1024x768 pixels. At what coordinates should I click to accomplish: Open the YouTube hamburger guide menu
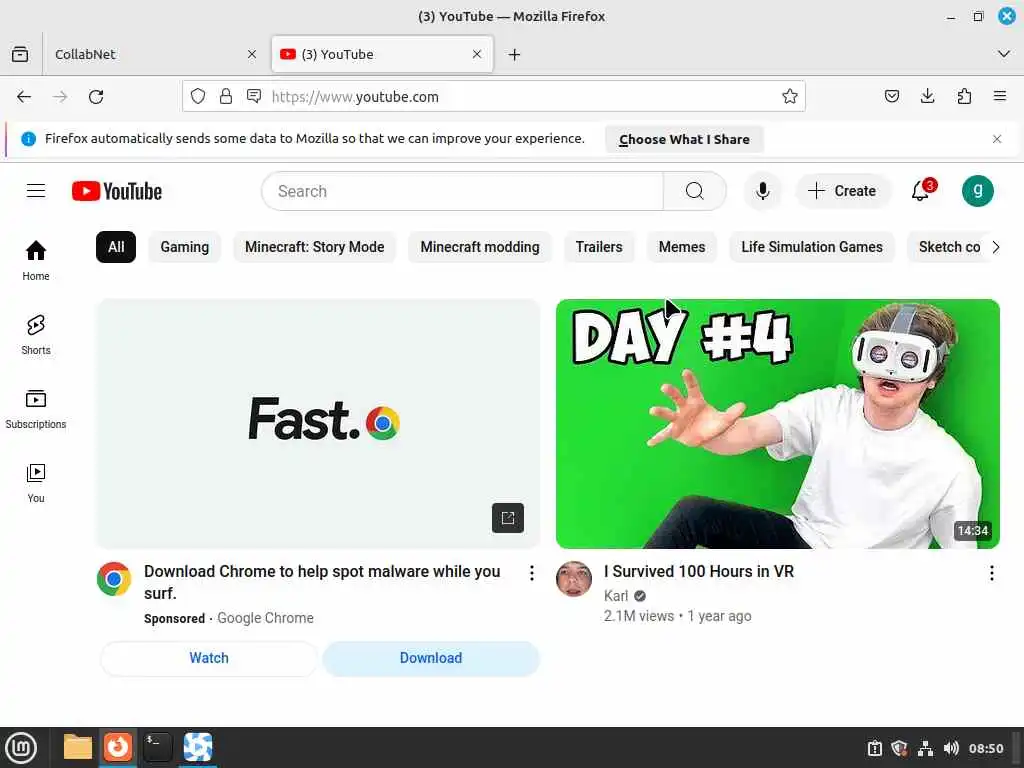tap(36, 191)
